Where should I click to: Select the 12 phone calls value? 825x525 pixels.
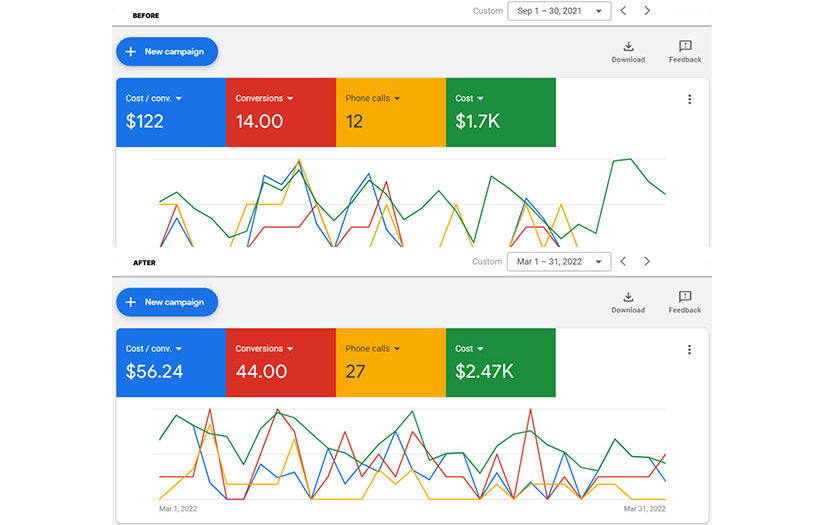[354, 122]
